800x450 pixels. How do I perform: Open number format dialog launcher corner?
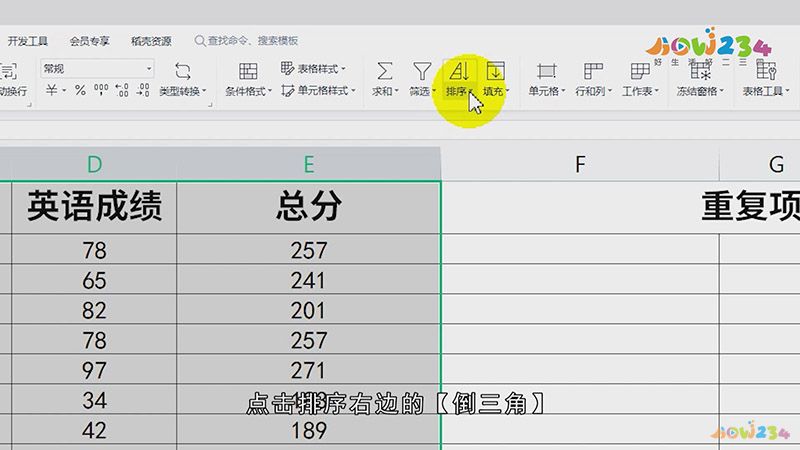click(210, 105)
